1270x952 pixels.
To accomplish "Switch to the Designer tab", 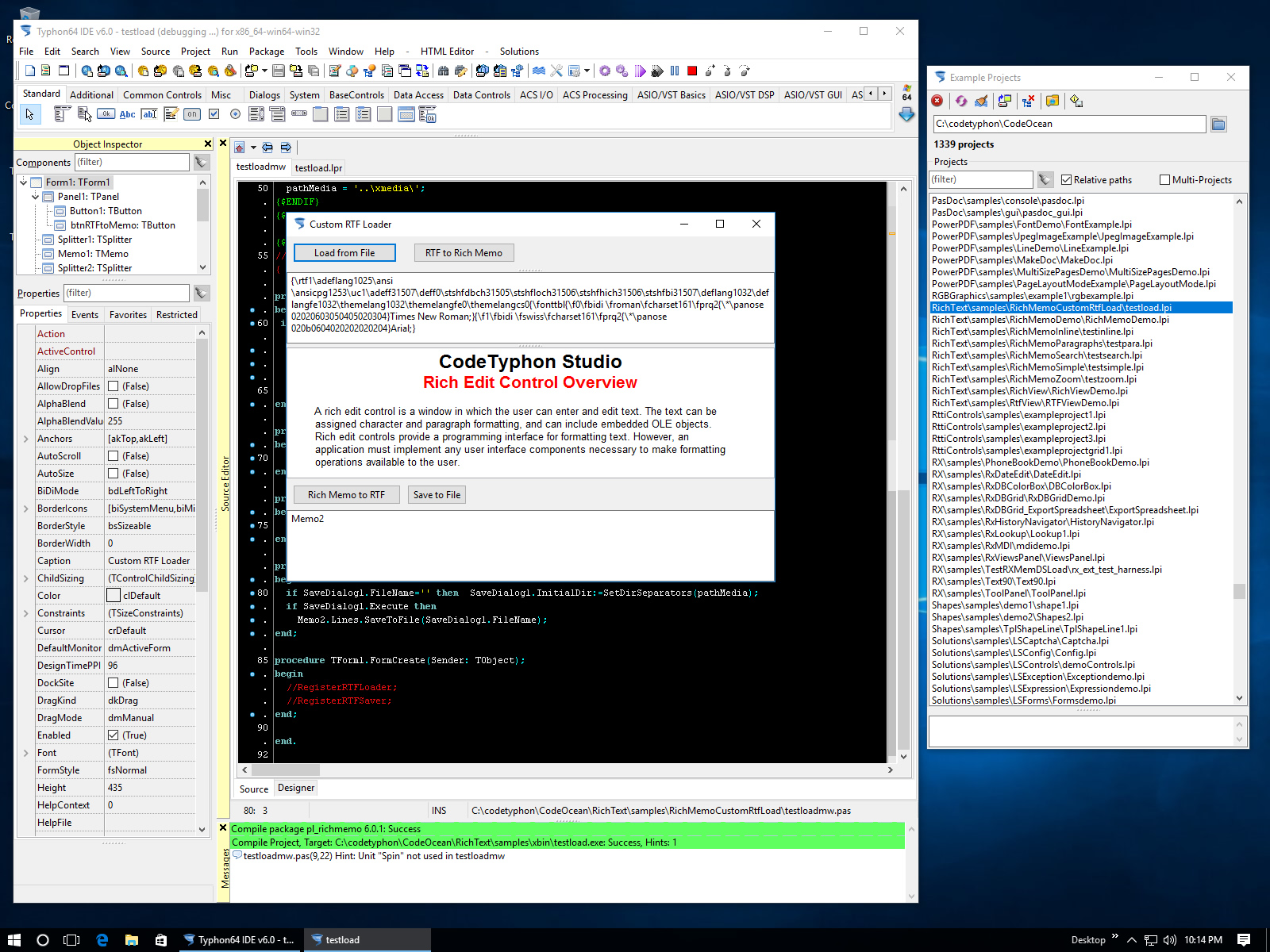I will click(x=296, y=788).
